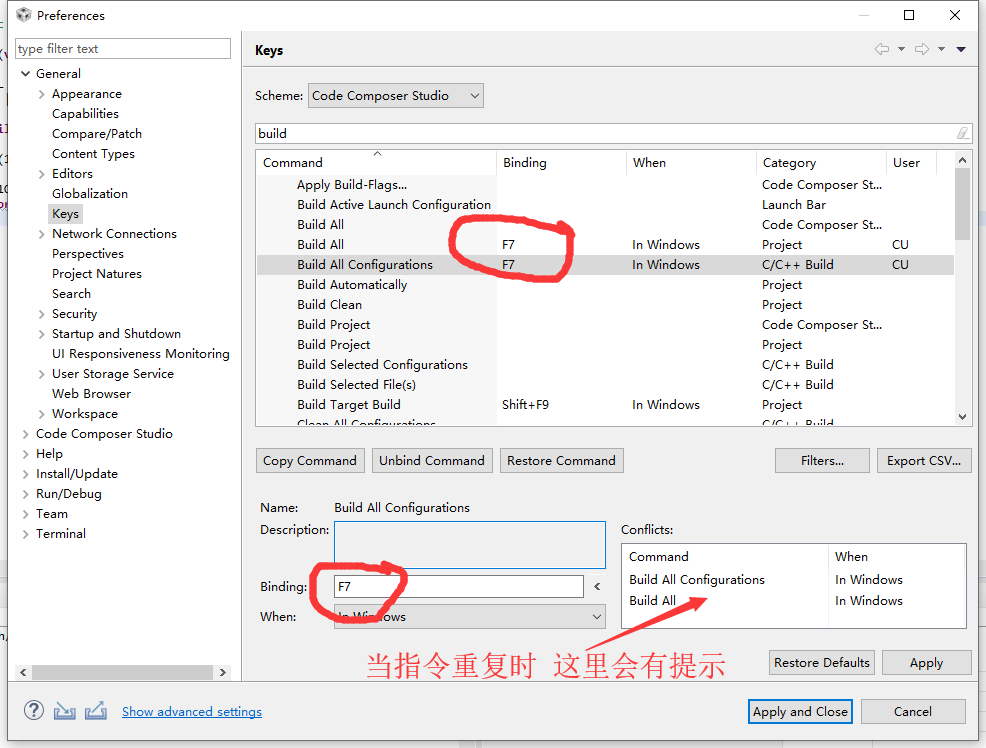
Task: Open the Perspectives page
Action: click(x=87, y=254)
